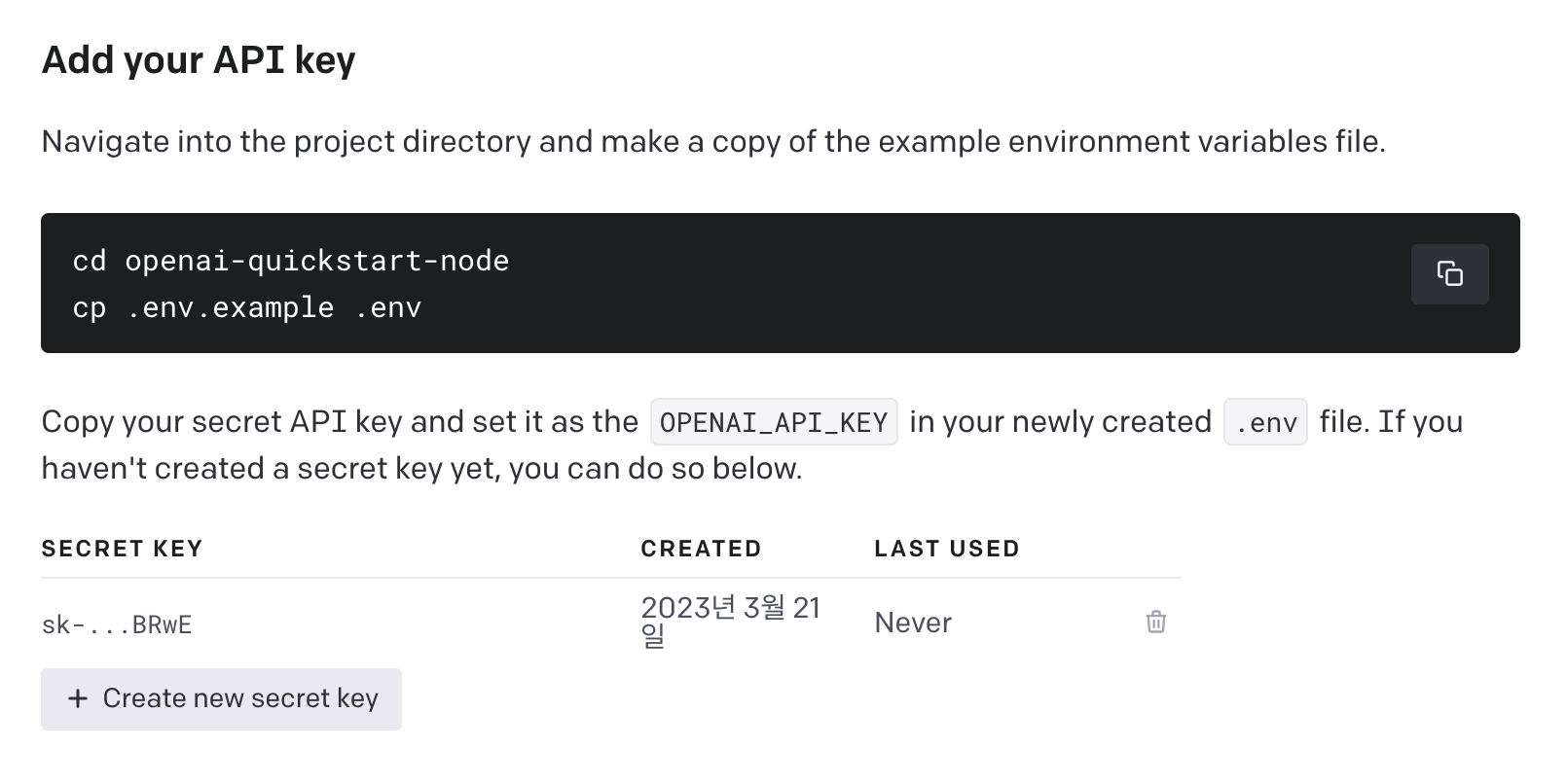The height and width of the screenshot is (784, 1567).
Task: Click the Add your API key heading
Action: coord(199,60)
